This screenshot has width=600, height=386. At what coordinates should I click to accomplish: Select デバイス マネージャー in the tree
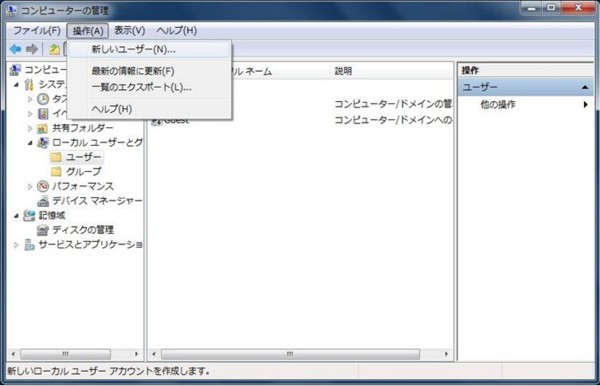(x=97, y=201)
